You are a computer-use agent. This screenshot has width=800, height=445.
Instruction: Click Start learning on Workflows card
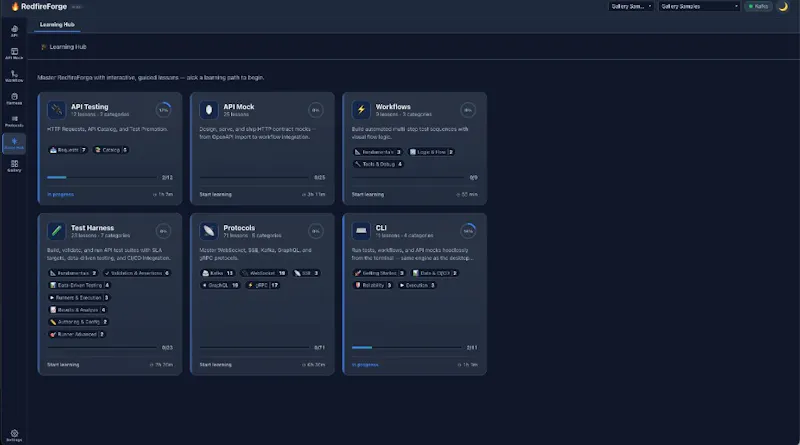click(x=368, y=194)
